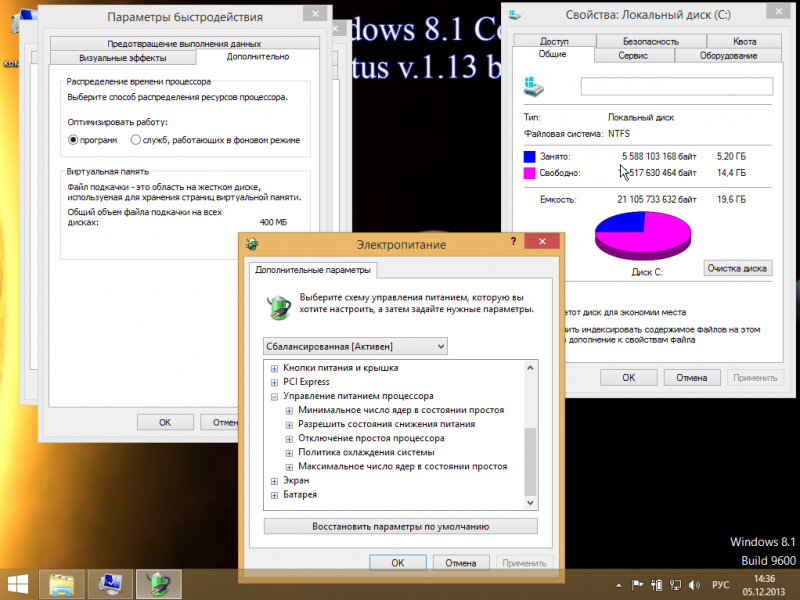Image resolution: width=800 pixels, height=600 pixels.
Task: Select 'Политика охлаждения системы' tree label
Action: tap(366, 452)
